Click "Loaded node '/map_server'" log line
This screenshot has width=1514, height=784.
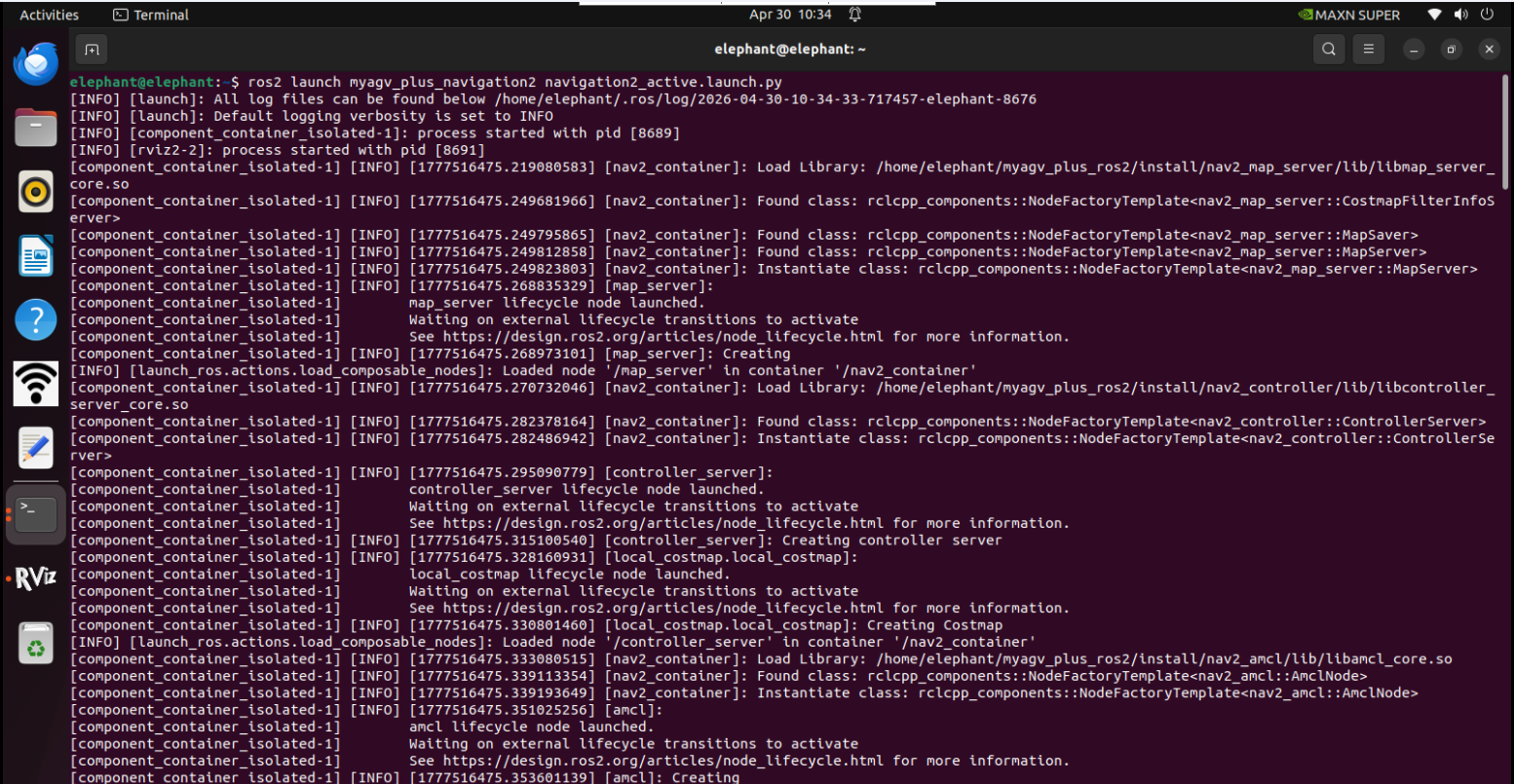pos(523,370)
